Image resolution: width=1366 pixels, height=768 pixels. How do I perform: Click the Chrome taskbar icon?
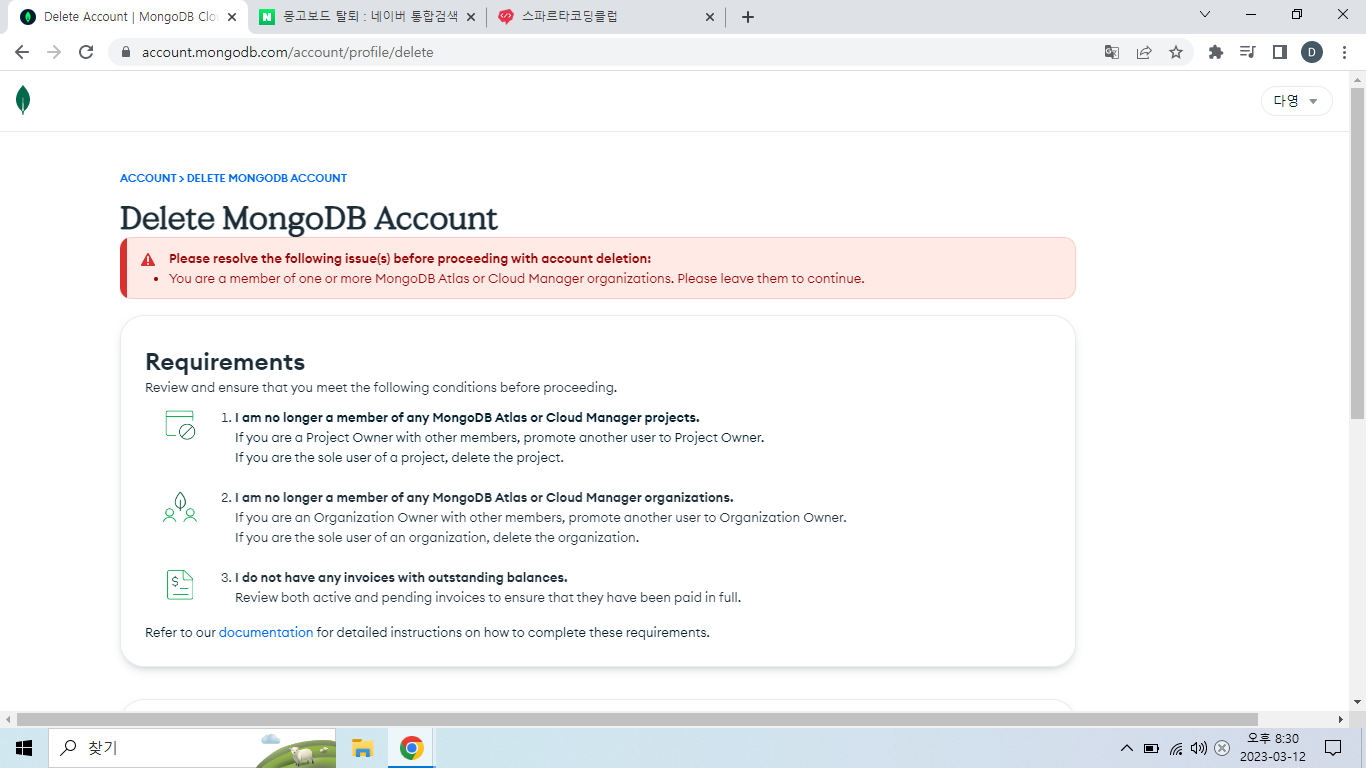411,748
